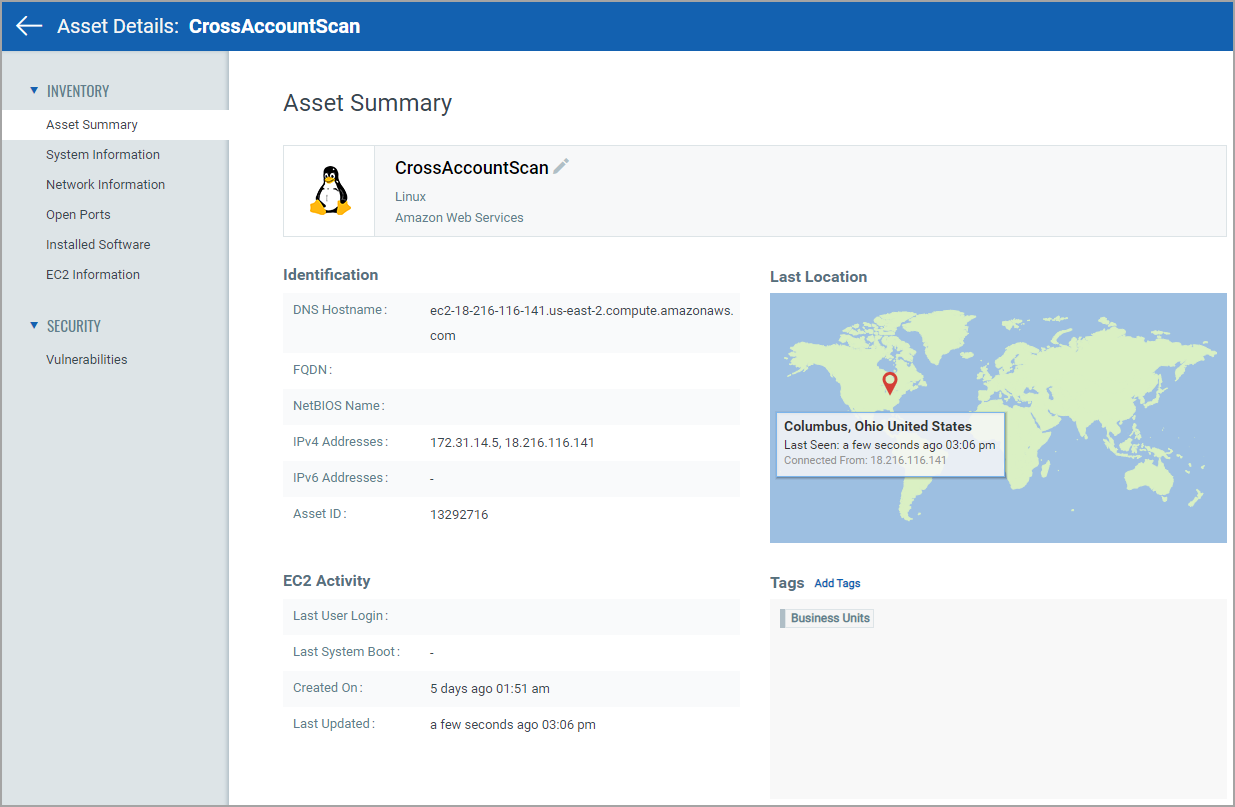
Task: Click the INVENTORY section header
Action: (x=78, y=91)
